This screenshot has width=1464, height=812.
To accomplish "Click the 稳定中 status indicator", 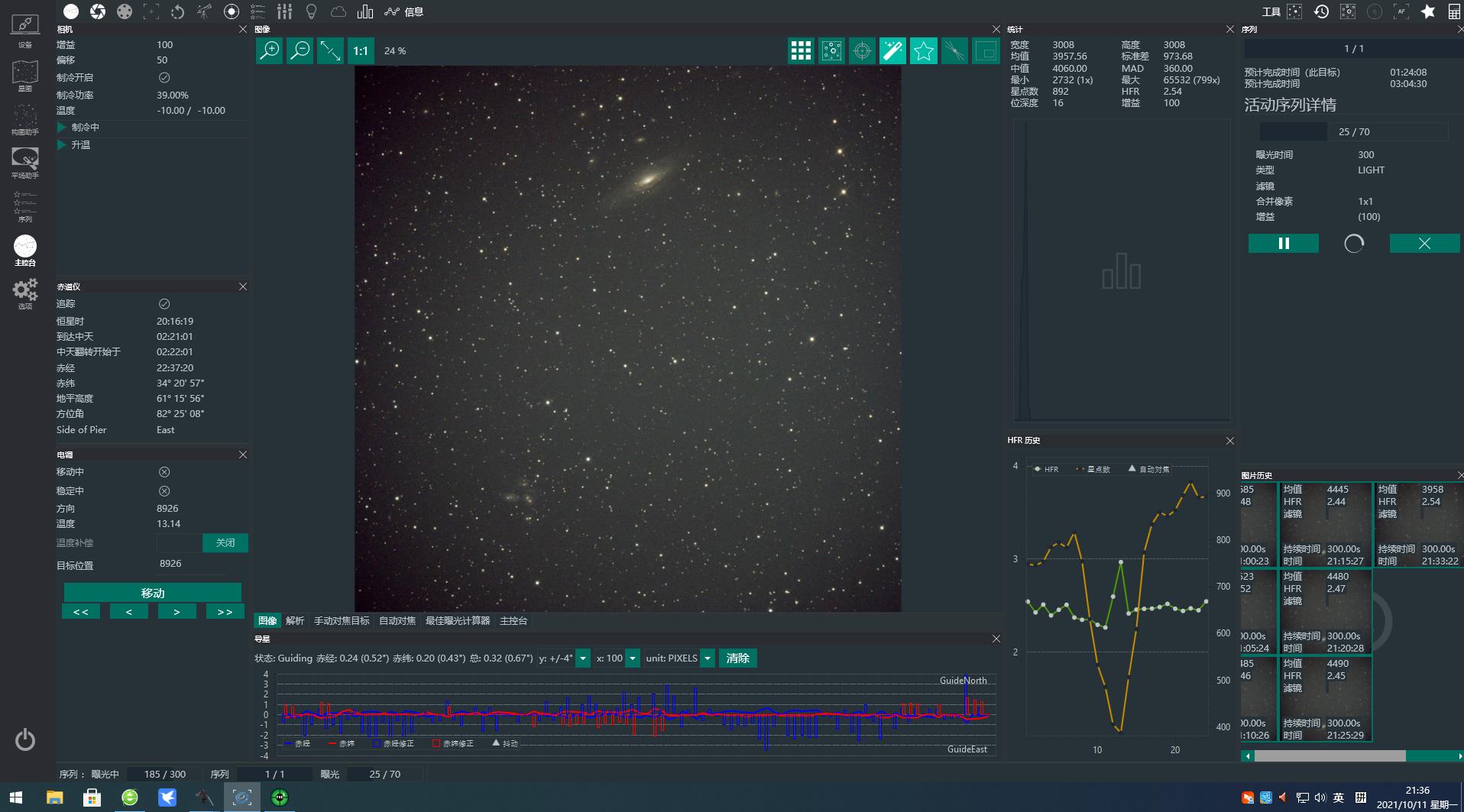I will [164, 491].
